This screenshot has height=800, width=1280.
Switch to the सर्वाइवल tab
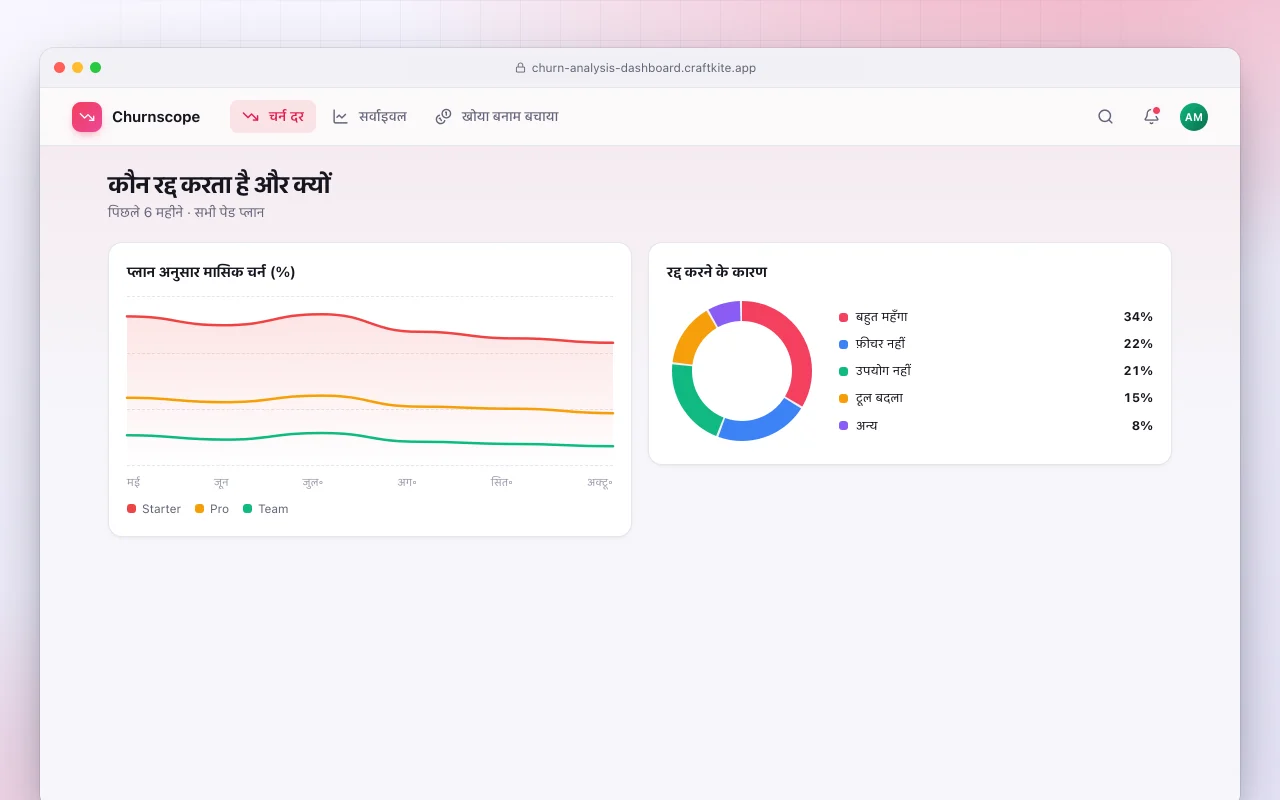point(370,117)
